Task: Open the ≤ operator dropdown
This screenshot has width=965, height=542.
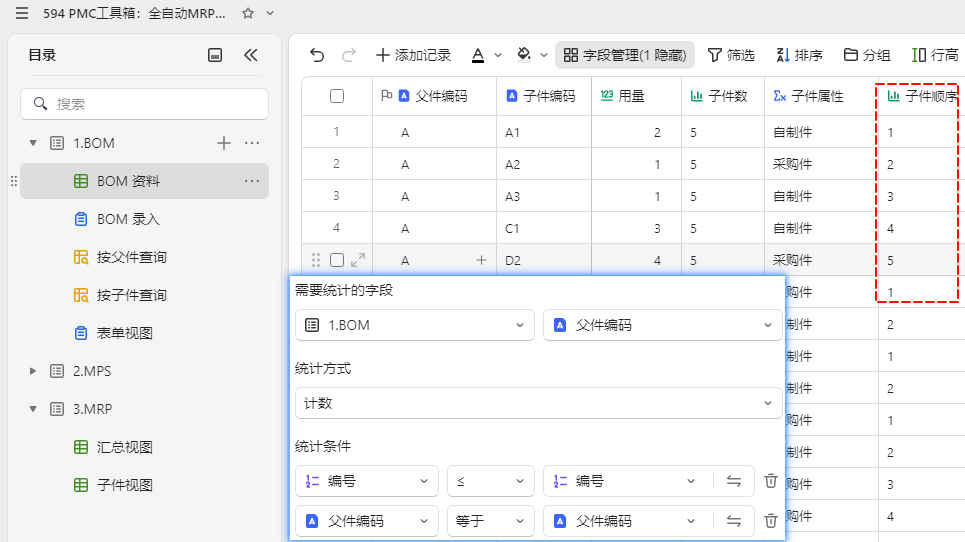Action: point(490,481)
